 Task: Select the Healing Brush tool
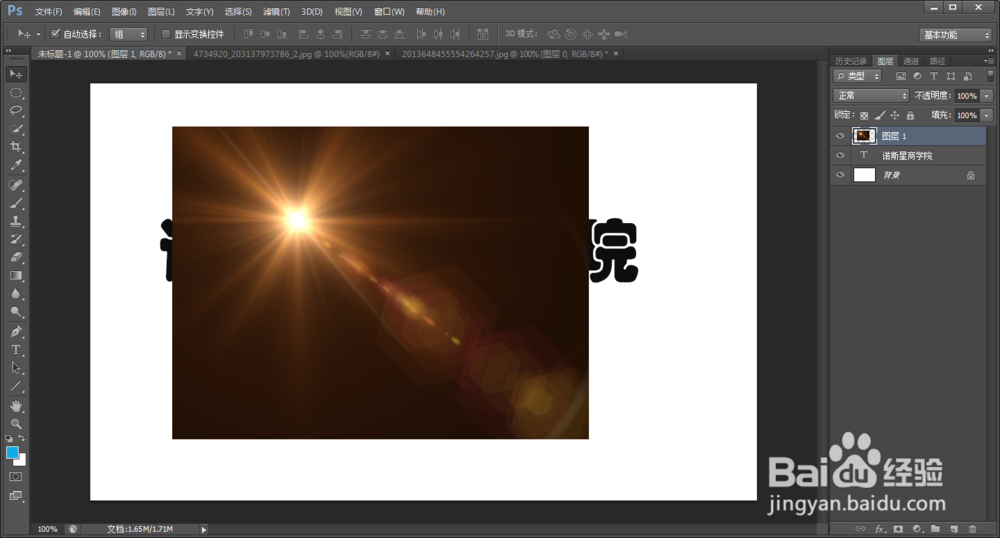16,185
